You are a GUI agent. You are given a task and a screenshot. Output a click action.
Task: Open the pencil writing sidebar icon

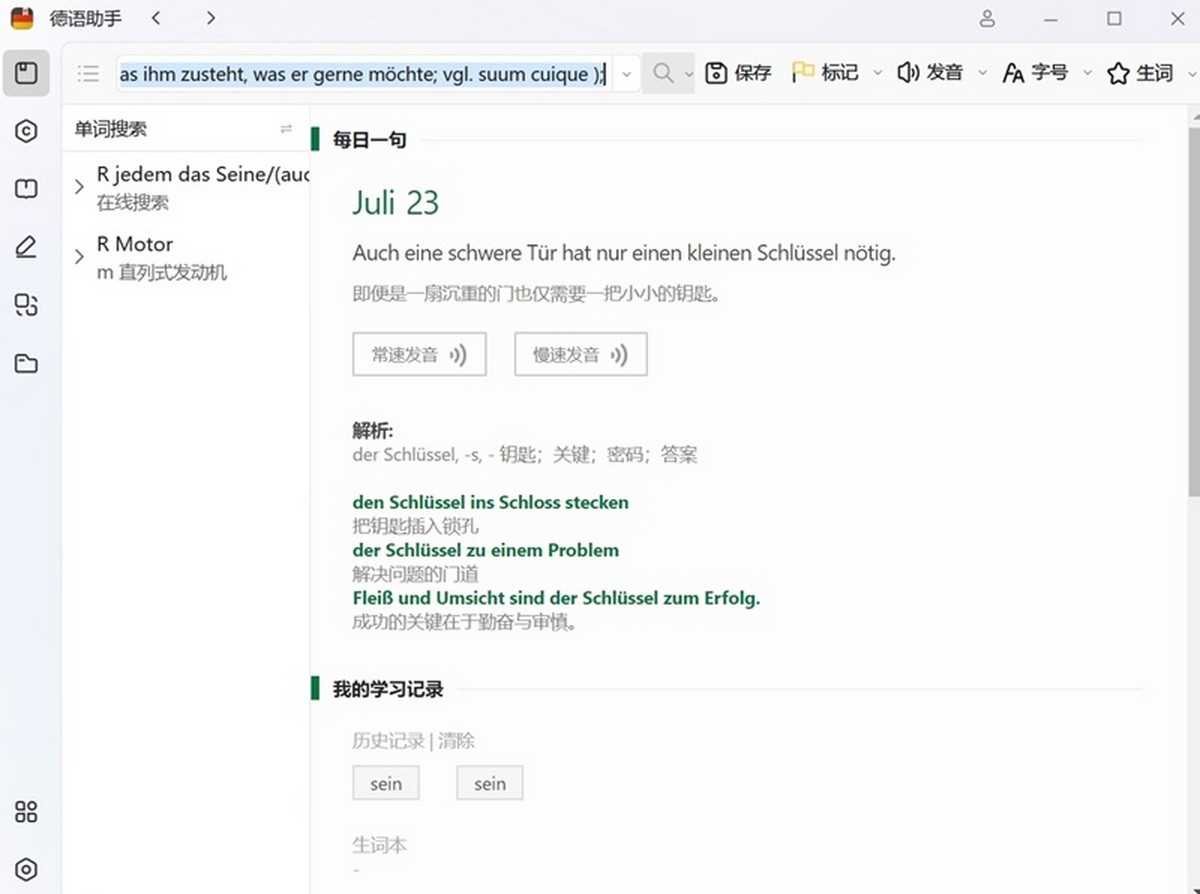[26, 247]
